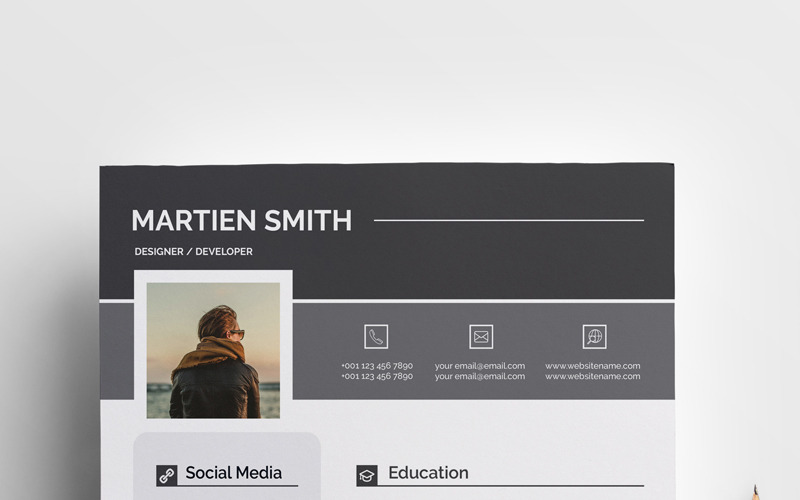The width and height of the screenshot is (800, 500).
Task: Click first www.websitename.com line
Action: (x=593, y=366)
